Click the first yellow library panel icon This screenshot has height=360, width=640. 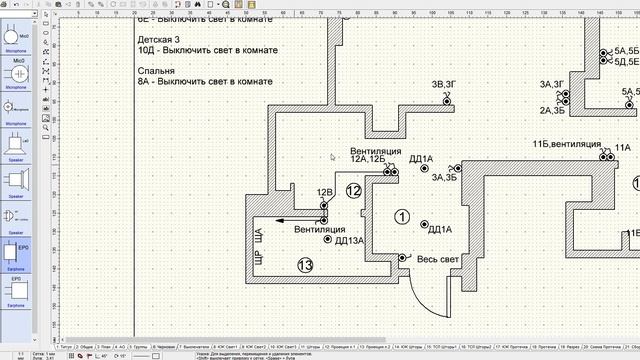coord(238,4)
